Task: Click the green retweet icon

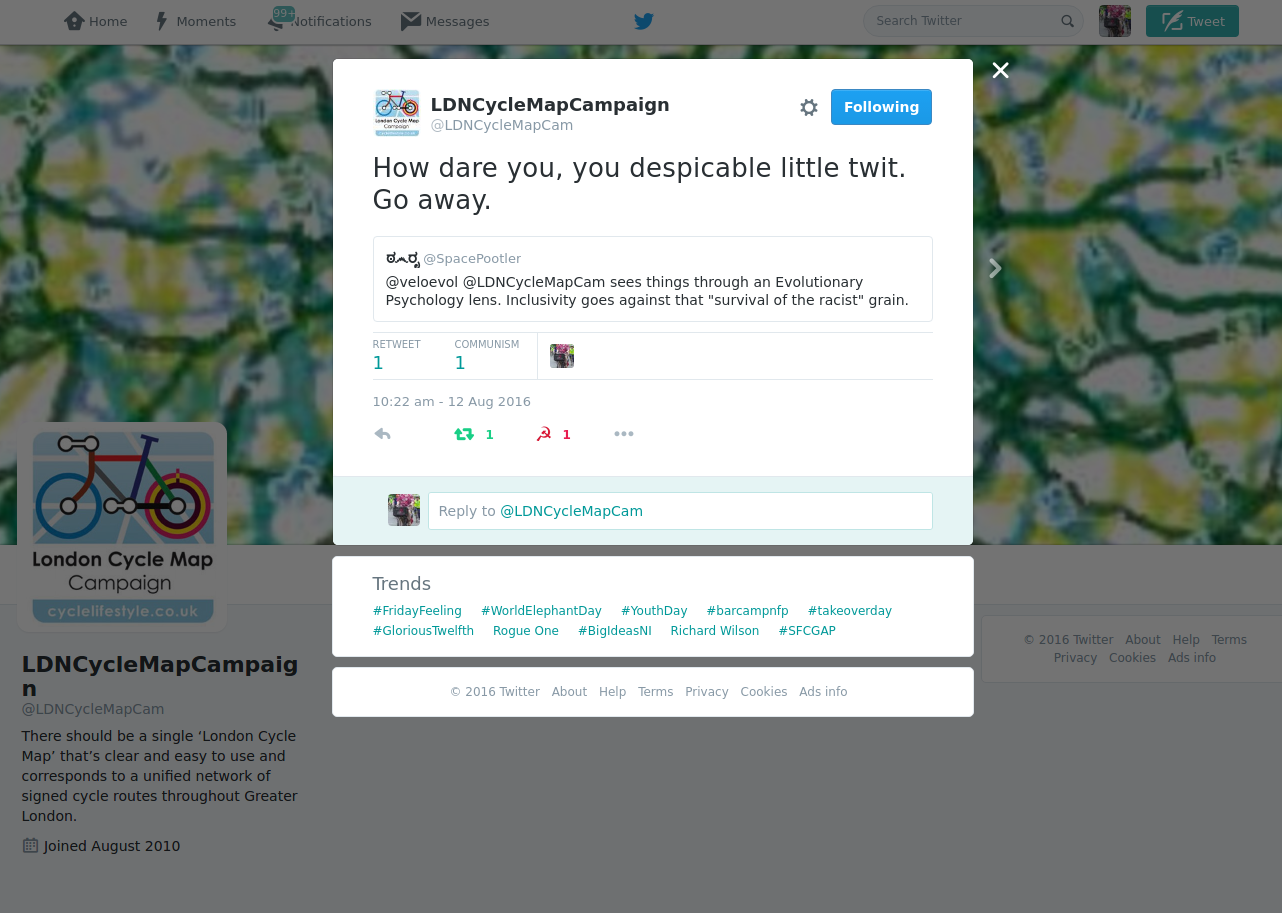Action: pyautogui.click(x=464, y=434)
